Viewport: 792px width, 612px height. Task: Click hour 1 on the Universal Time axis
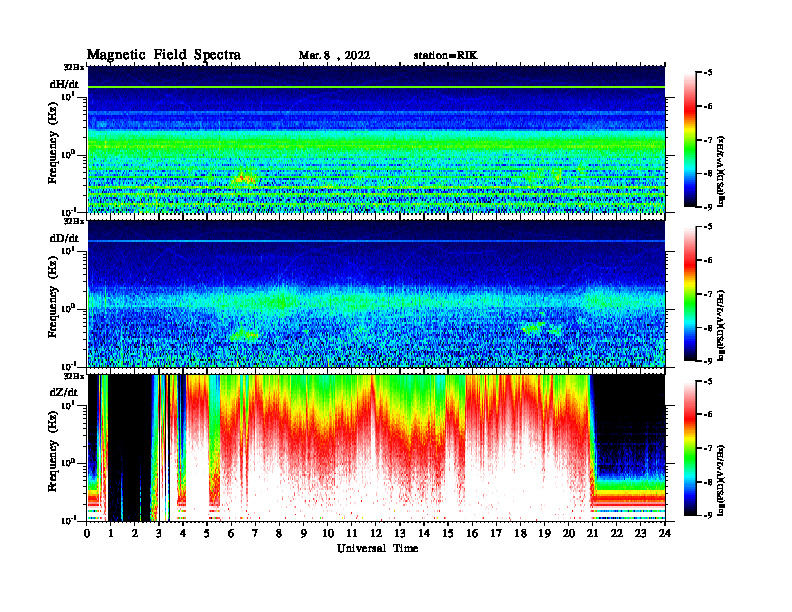(x=111, y=533)
